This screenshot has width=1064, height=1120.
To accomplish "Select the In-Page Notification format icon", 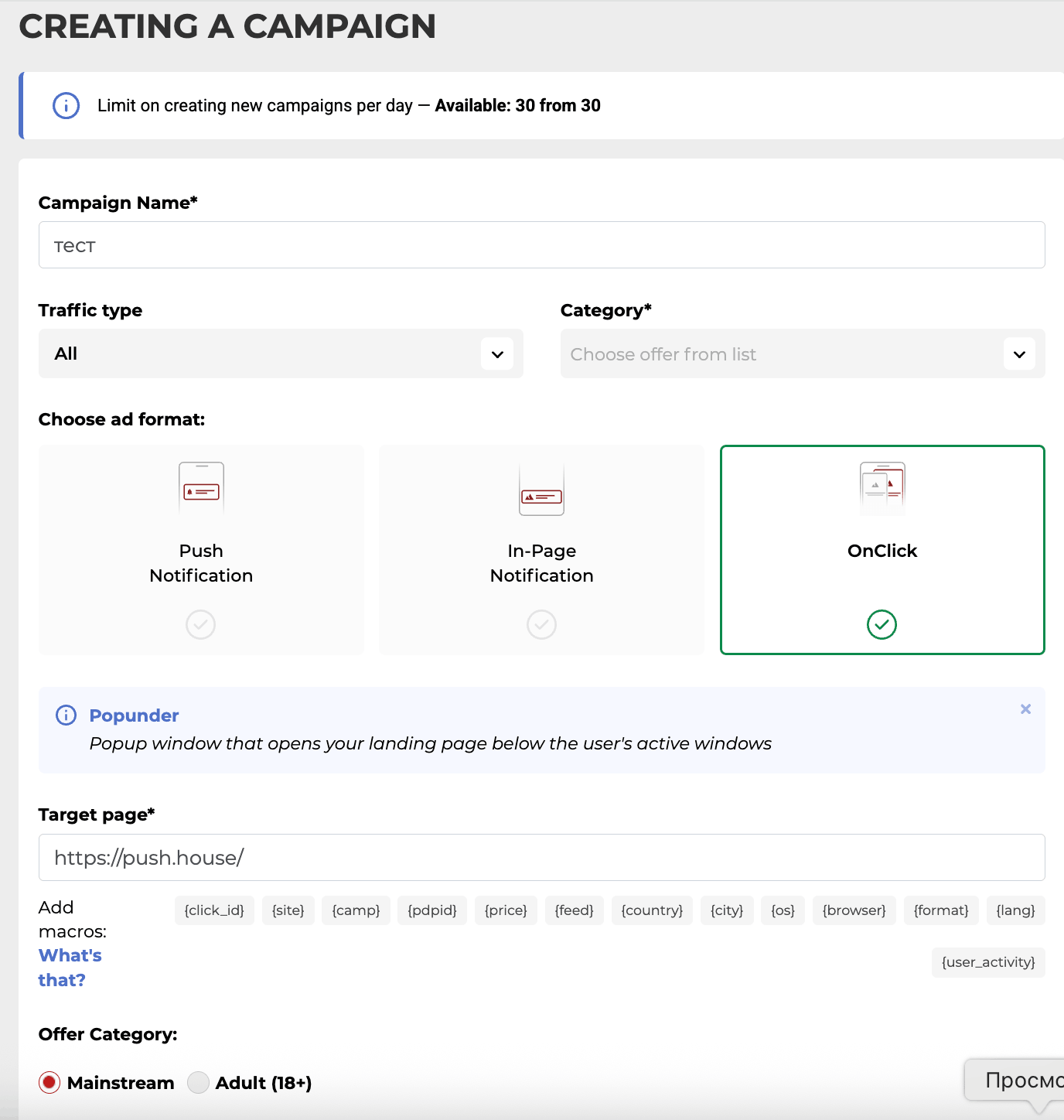I will click(x=541, y=490).
